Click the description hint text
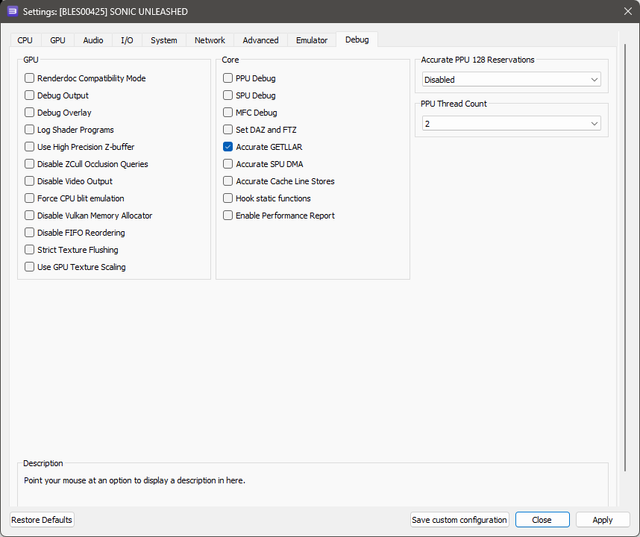Viewport: 640px width, 537px height. coord(134,480)
